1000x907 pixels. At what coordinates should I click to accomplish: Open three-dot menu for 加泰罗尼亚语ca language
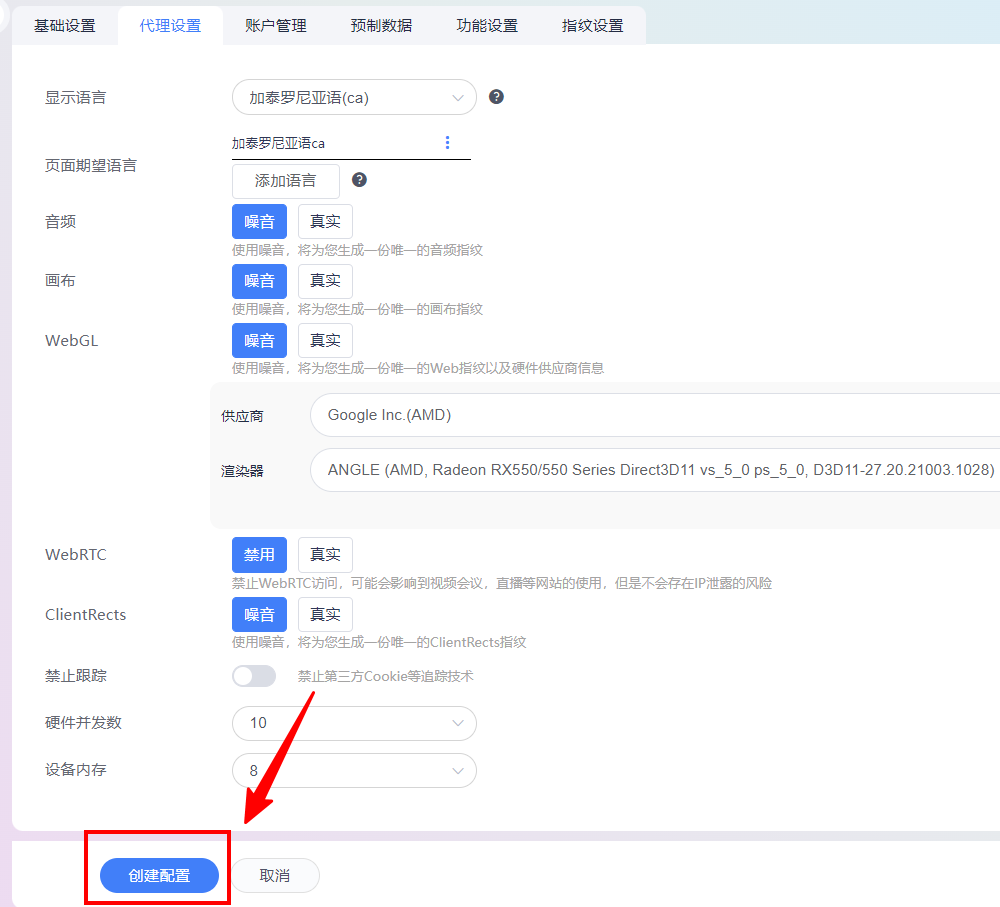[447, 142]
